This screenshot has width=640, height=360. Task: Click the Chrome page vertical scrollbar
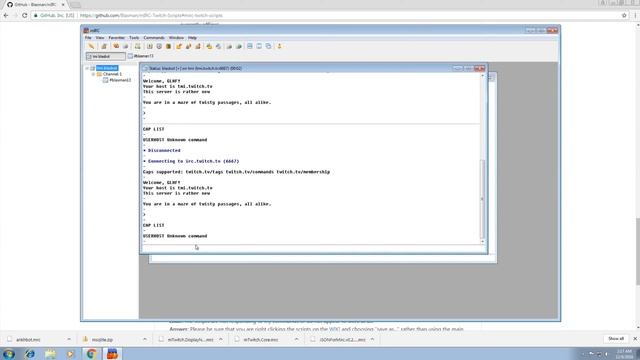[x=638, y=251]
